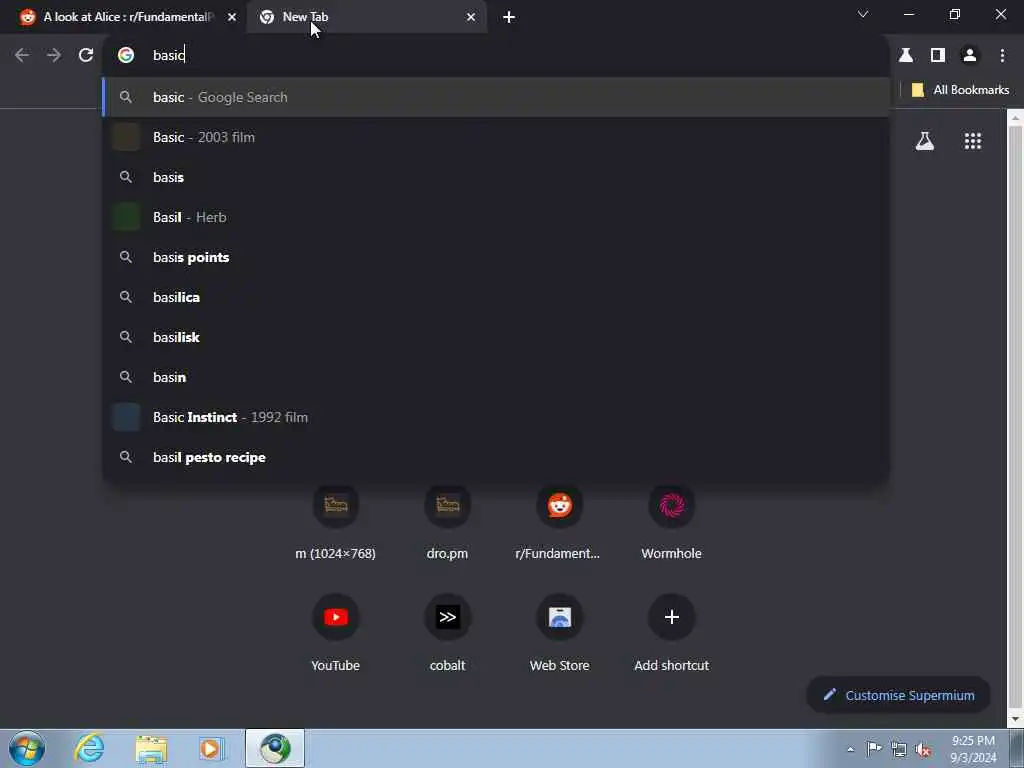Show hidden tray icons arrow

pos(850,750)
